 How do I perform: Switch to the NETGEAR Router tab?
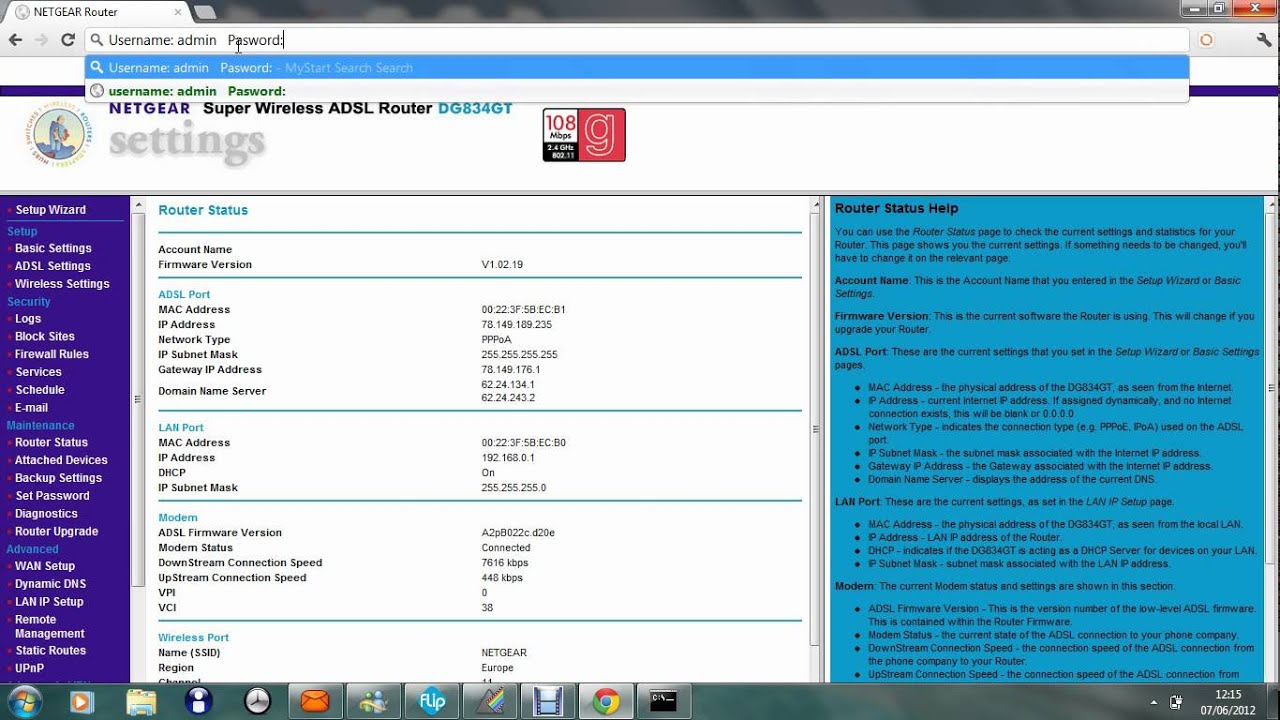pos(95,12)
